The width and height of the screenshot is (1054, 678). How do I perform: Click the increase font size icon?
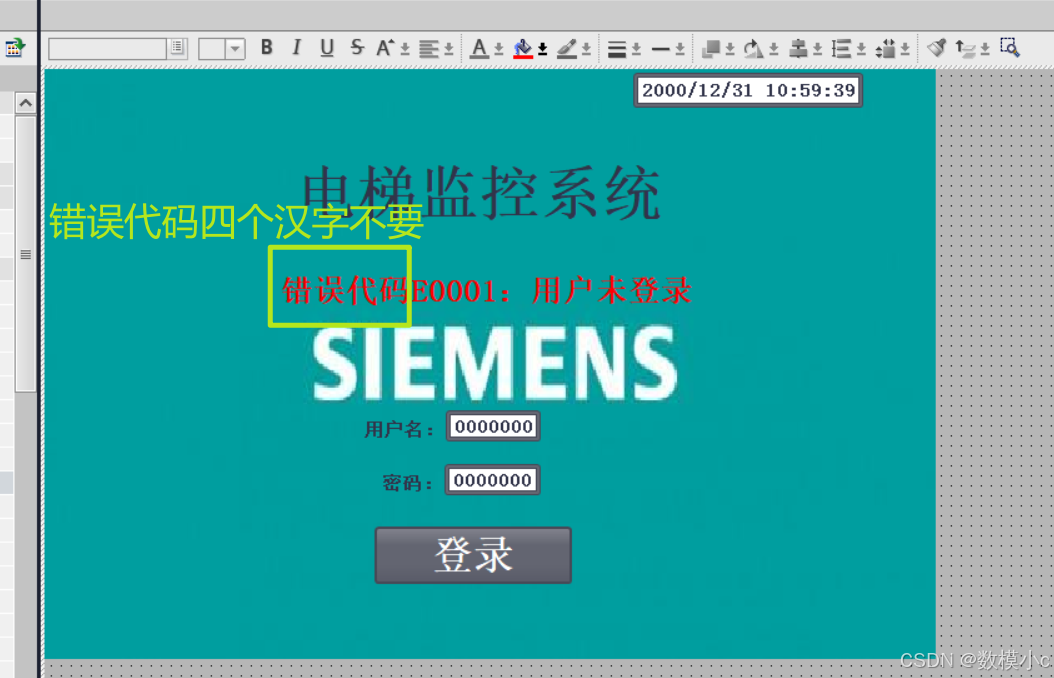click(384, 48)
